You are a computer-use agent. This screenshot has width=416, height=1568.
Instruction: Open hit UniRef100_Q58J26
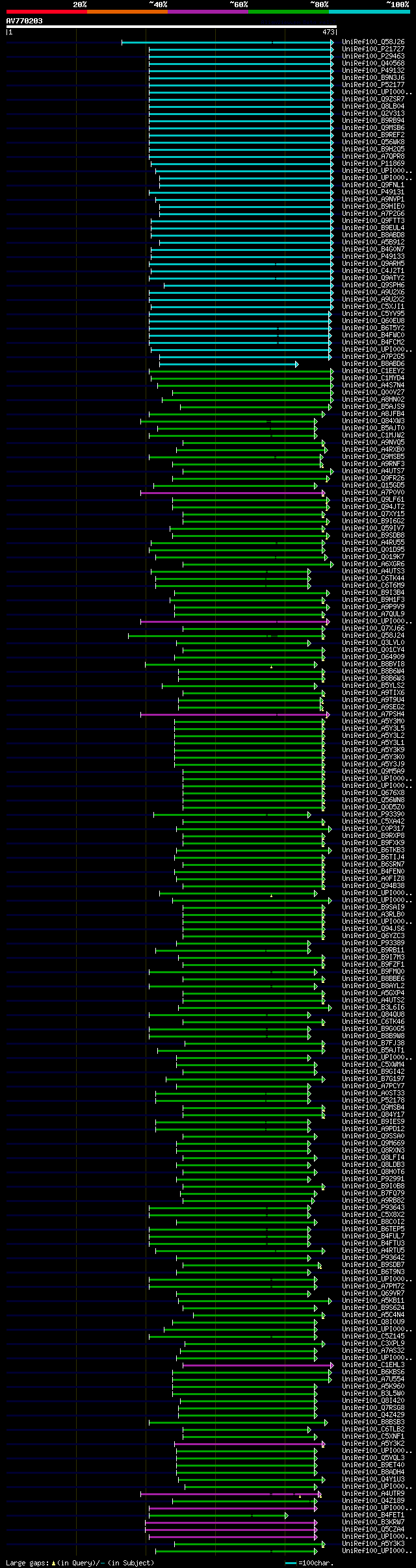[x=373, y=42]
